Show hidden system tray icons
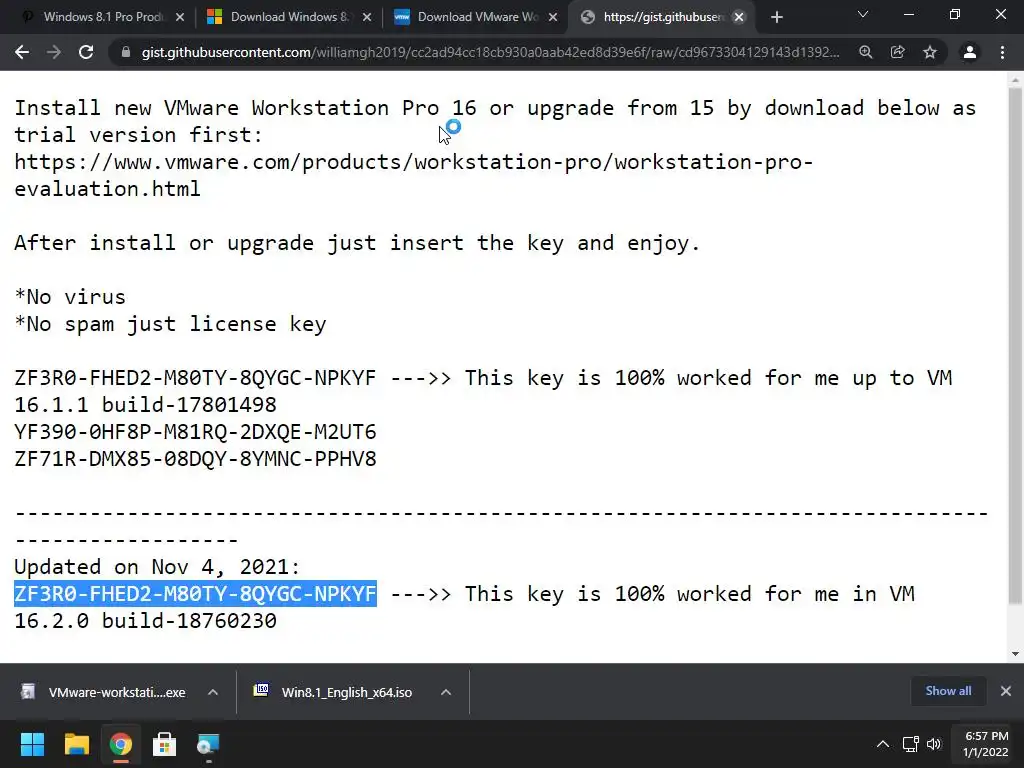The height and width of the screenshot is (768, 1024). 882,744
